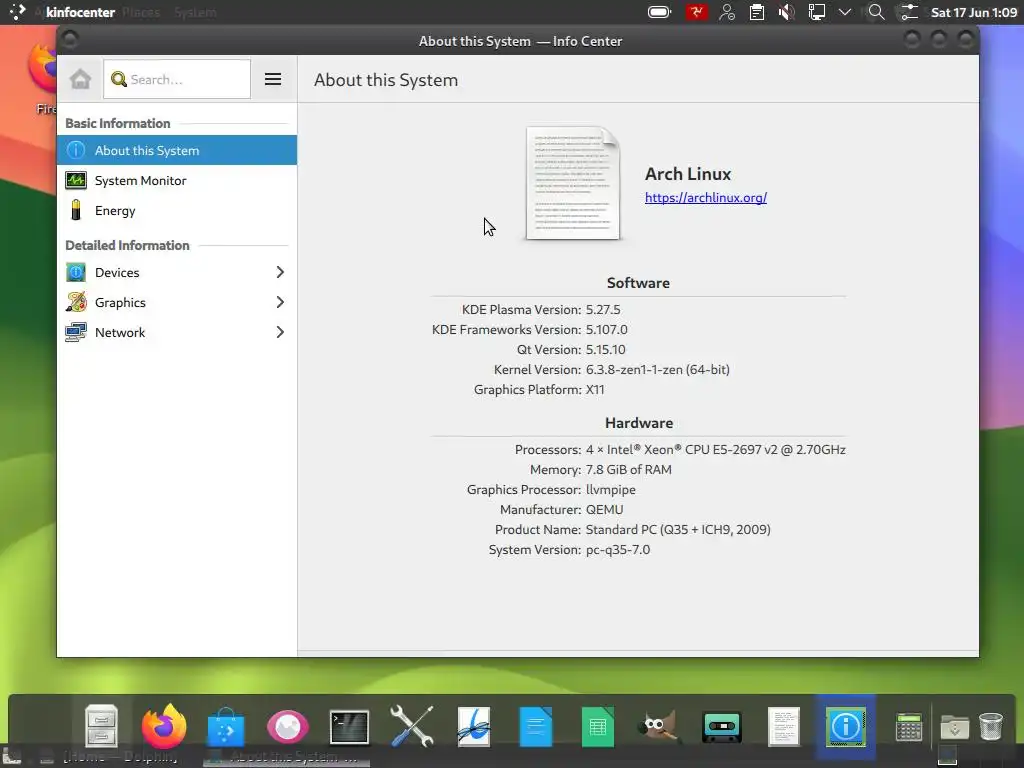Select About this System in the sidebar
The width and height of the screenshot is (1024, 768).
(177, 150)
